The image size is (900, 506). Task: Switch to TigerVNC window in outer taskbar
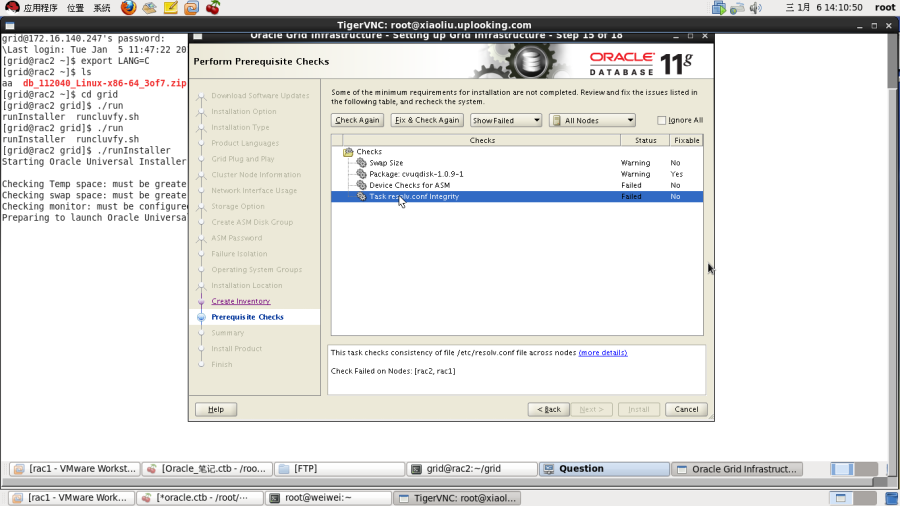pyautogui.click(x=457, y=498)
